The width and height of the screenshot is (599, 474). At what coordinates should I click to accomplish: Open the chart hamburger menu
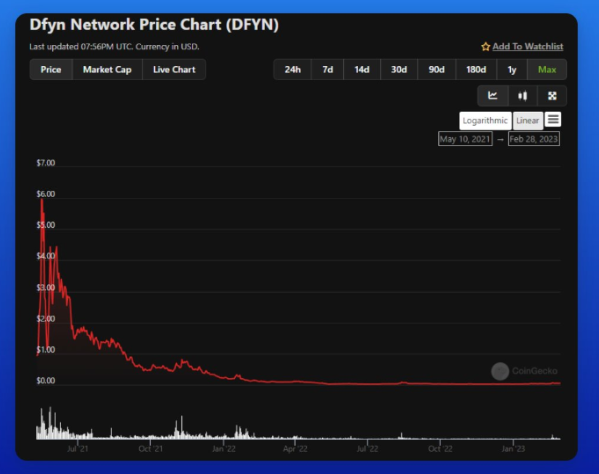coord(553,120)
